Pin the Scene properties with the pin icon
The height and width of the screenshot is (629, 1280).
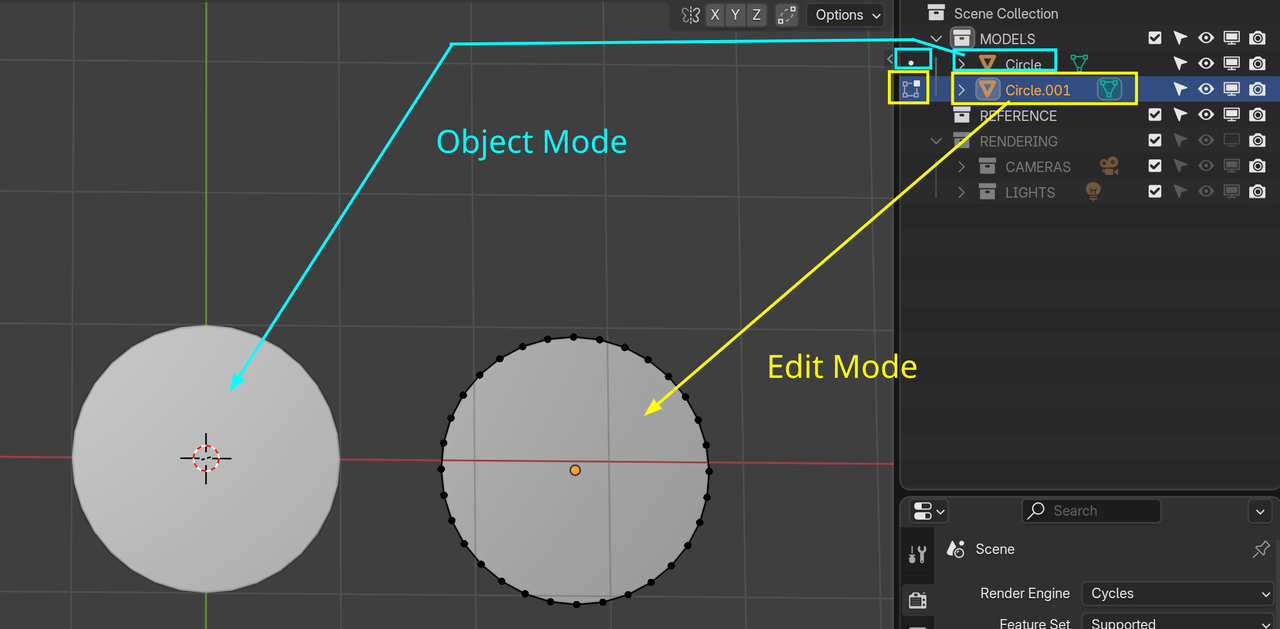click(x=1260, y=549)
